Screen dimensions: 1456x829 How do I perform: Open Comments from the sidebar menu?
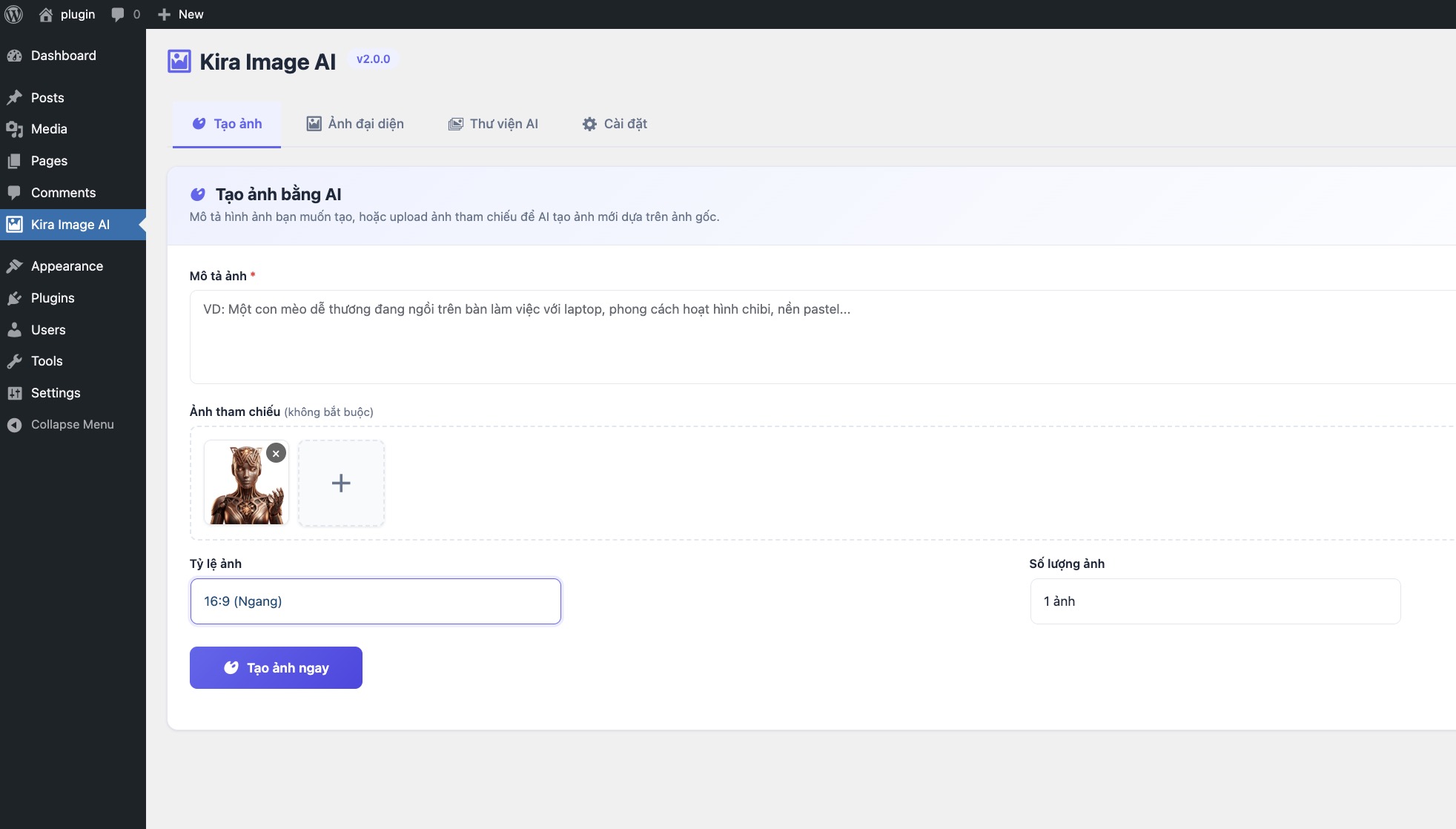pyautogui.click(x=73, y=193)
